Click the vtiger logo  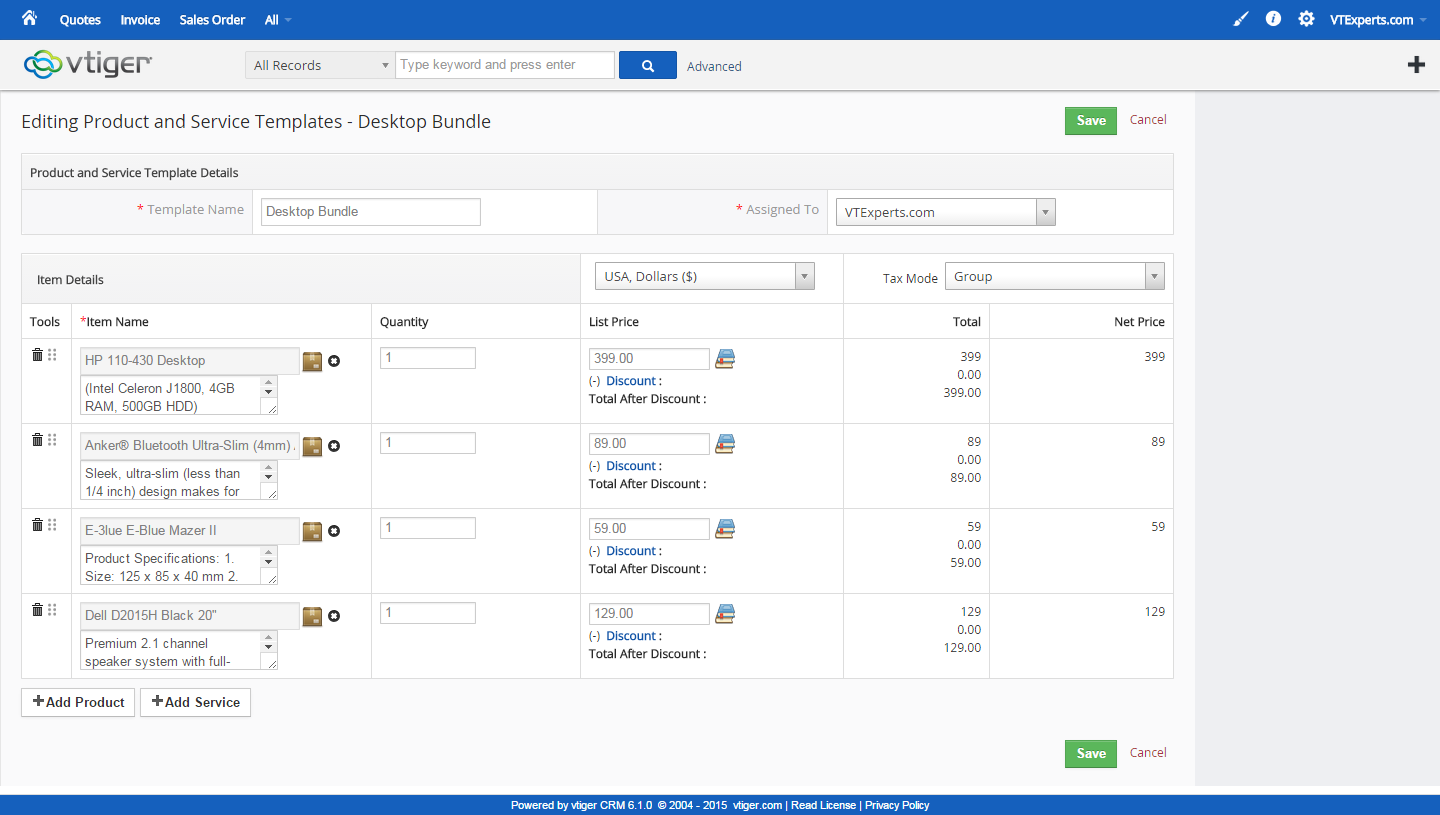click(88, 64)
